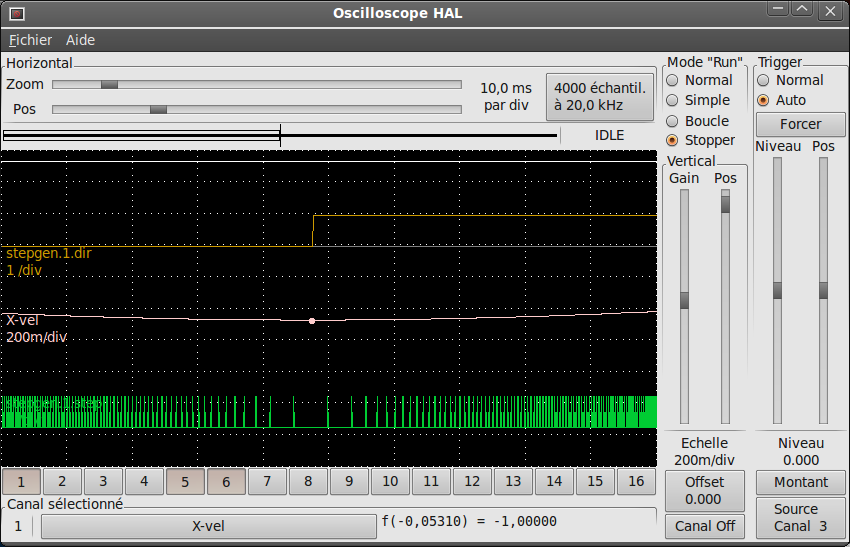Select channel 5 button

(185, 481)
